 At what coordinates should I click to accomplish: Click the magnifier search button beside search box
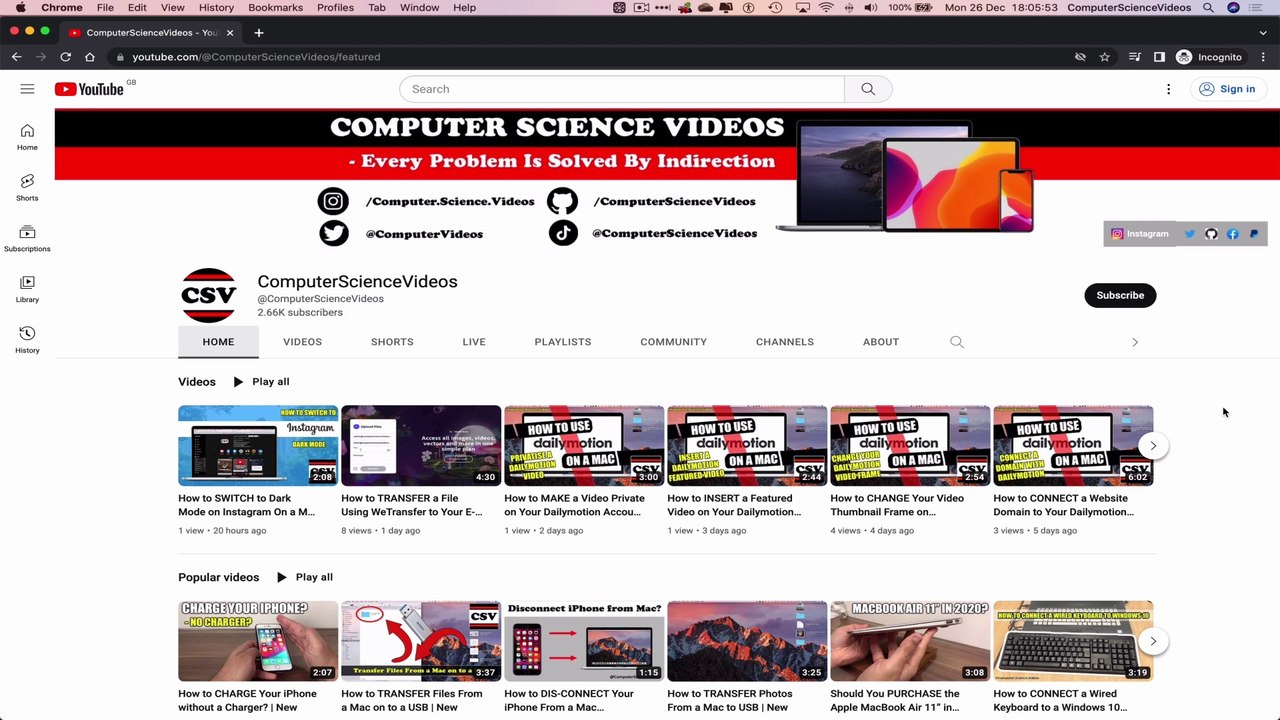coord(868,89)
